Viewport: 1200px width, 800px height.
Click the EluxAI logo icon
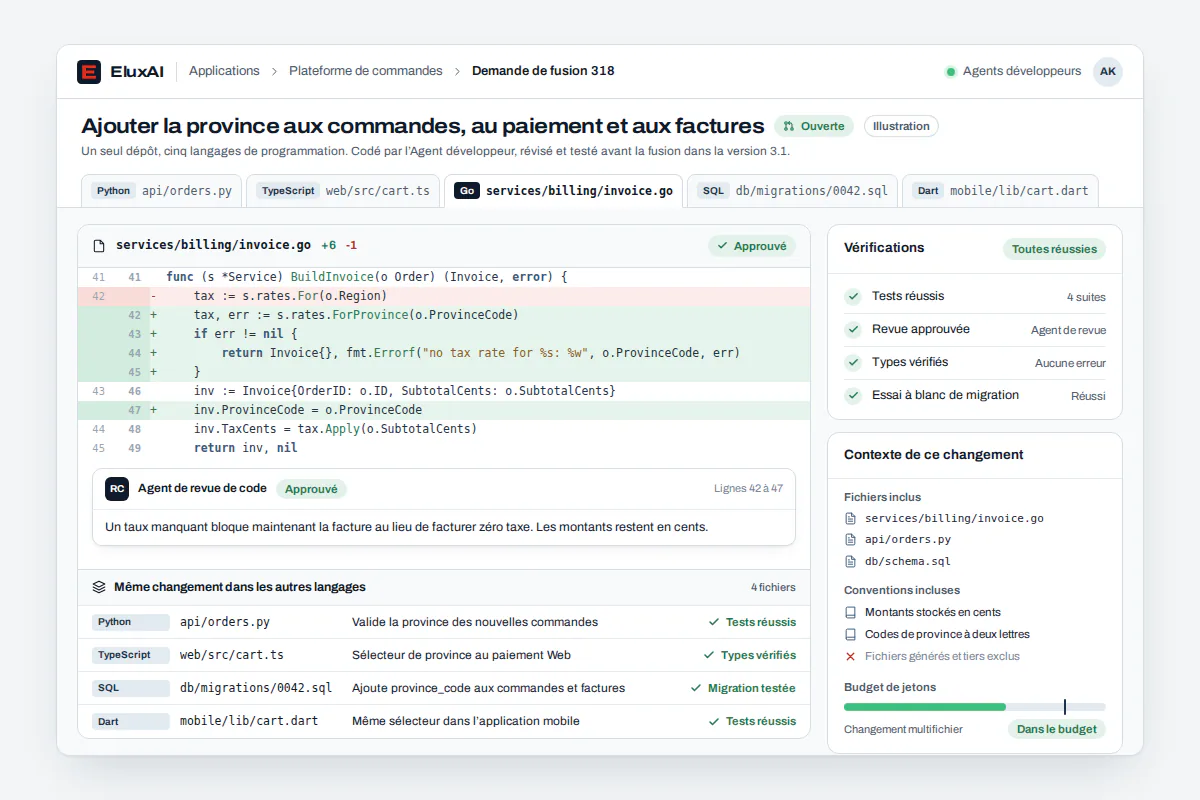[89, 72]
